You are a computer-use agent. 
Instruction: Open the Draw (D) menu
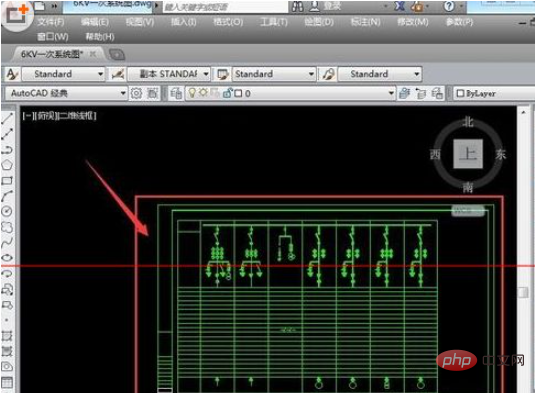click(319, 22)
